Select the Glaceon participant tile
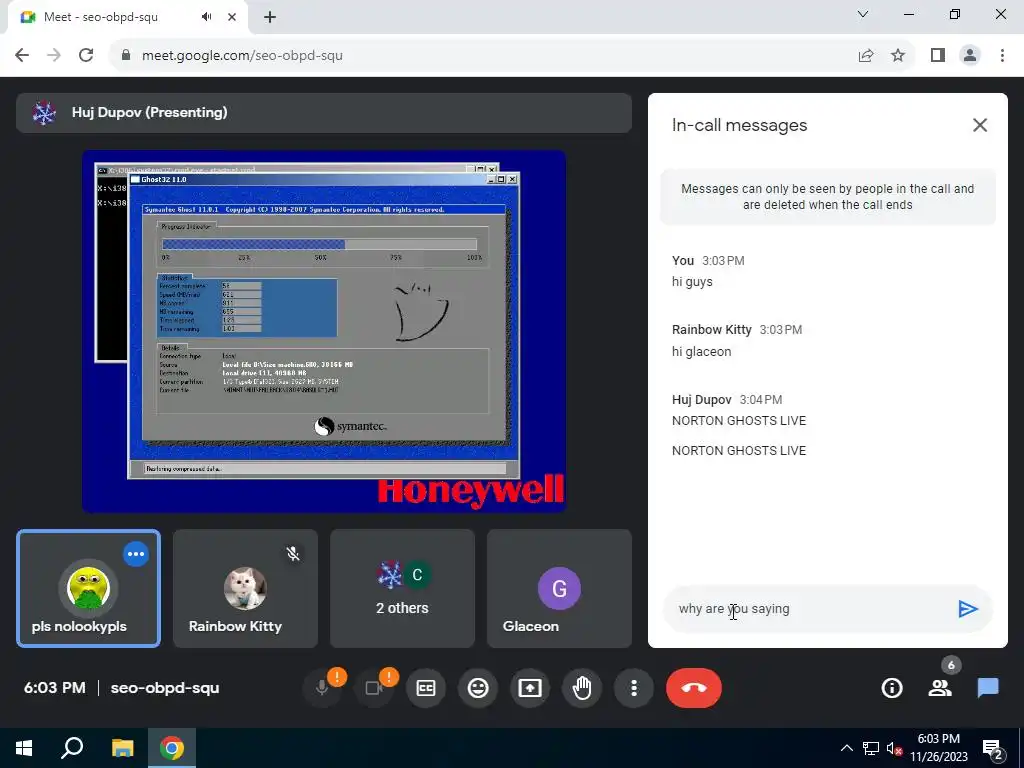Viewport: 1024px width, 768px height. (560, 588)
